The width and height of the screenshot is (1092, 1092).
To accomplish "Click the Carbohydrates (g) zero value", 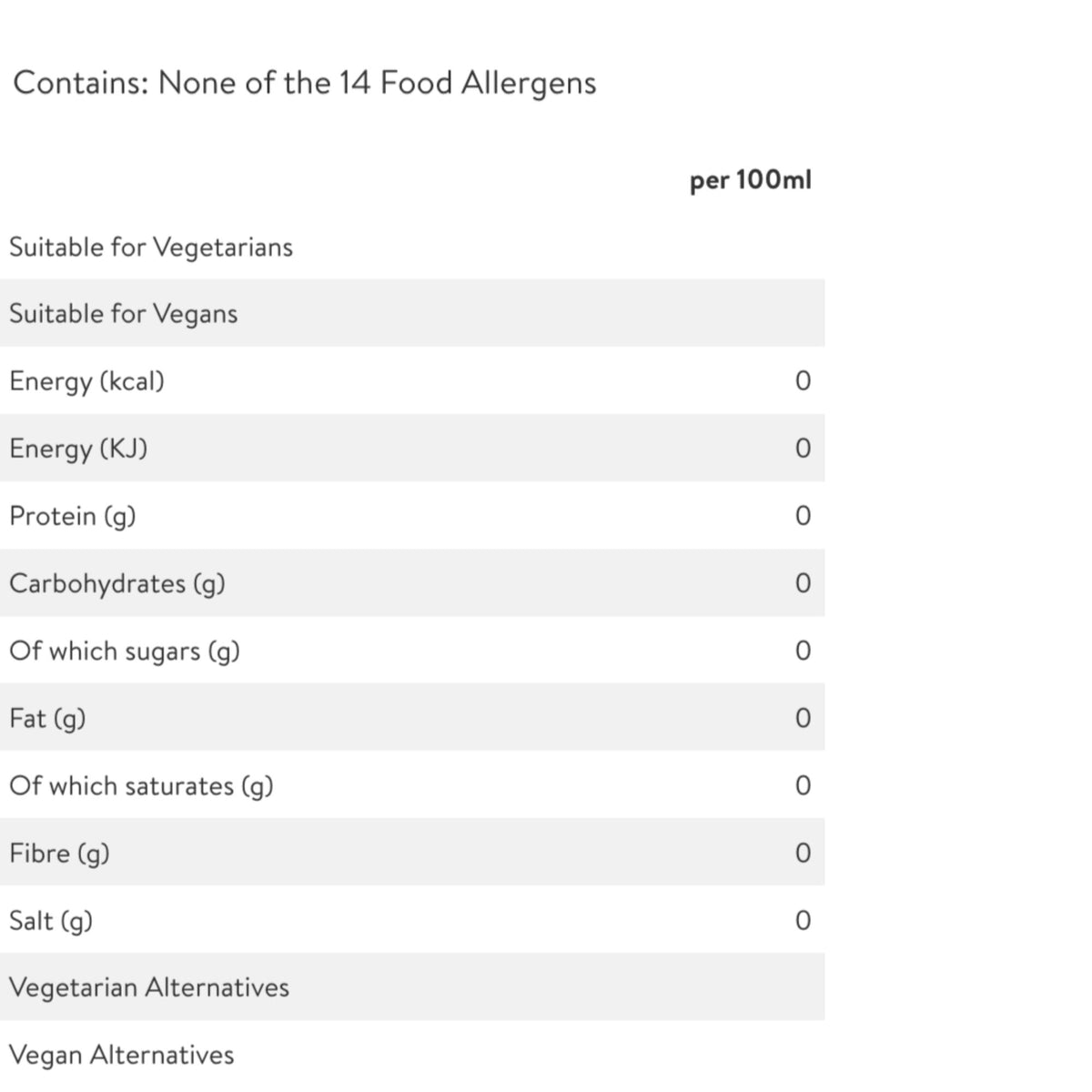I will [x=803, y=582].
